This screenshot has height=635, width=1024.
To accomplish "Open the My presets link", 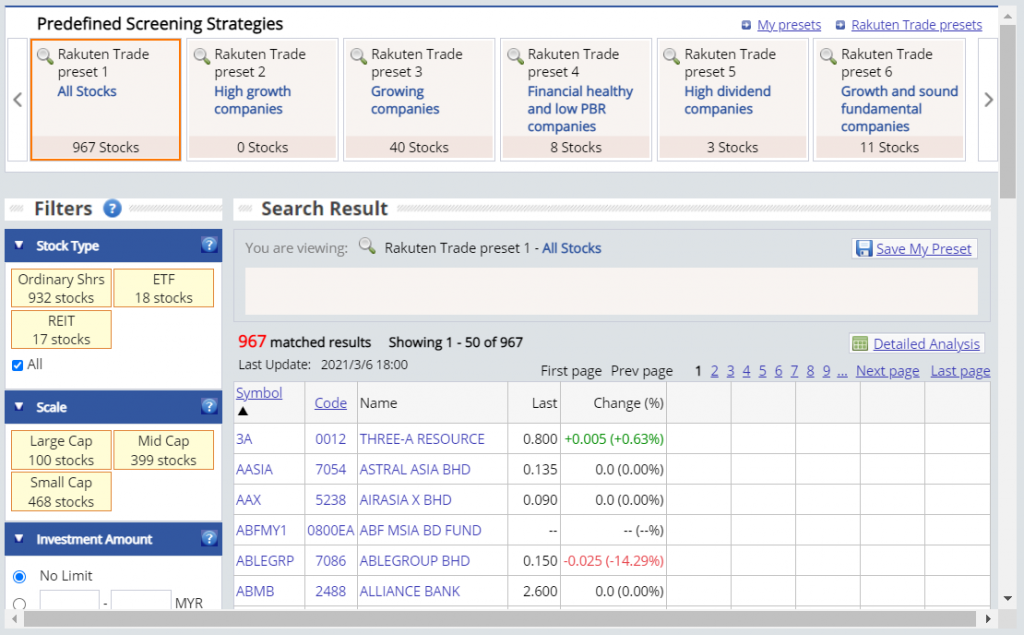I will 789,25.
